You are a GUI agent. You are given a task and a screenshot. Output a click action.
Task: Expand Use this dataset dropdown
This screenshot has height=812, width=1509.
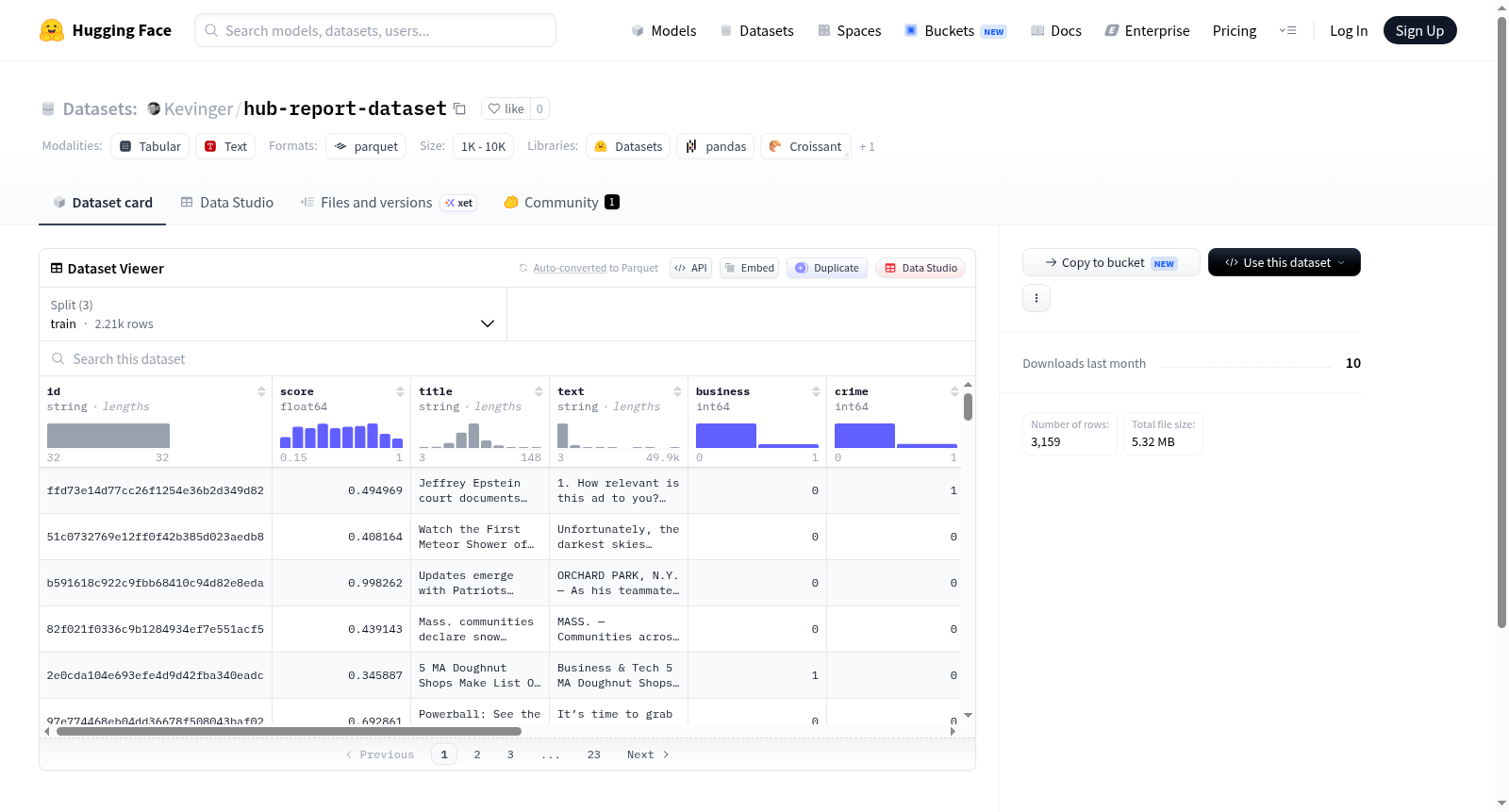coord(1285,262)
